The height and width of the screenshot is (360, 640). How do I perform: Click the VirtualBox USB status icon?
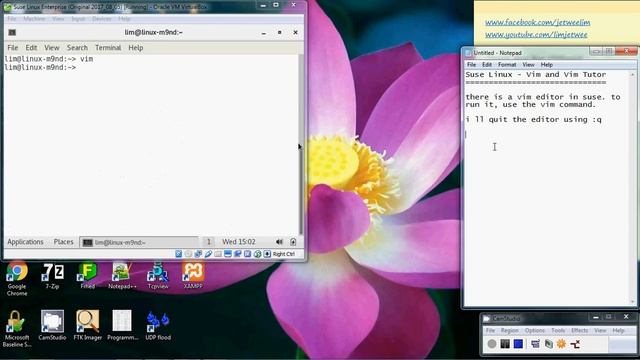point(208,254)
